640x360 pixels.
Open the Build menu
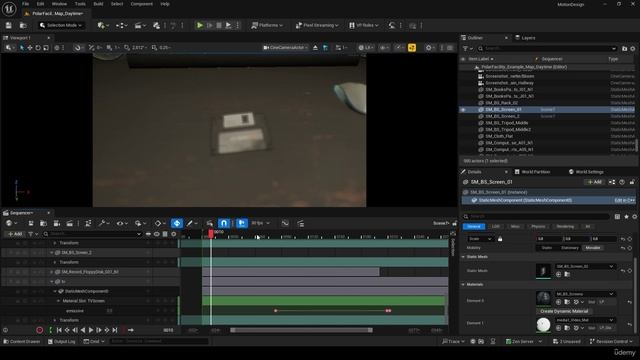point(98,4)
